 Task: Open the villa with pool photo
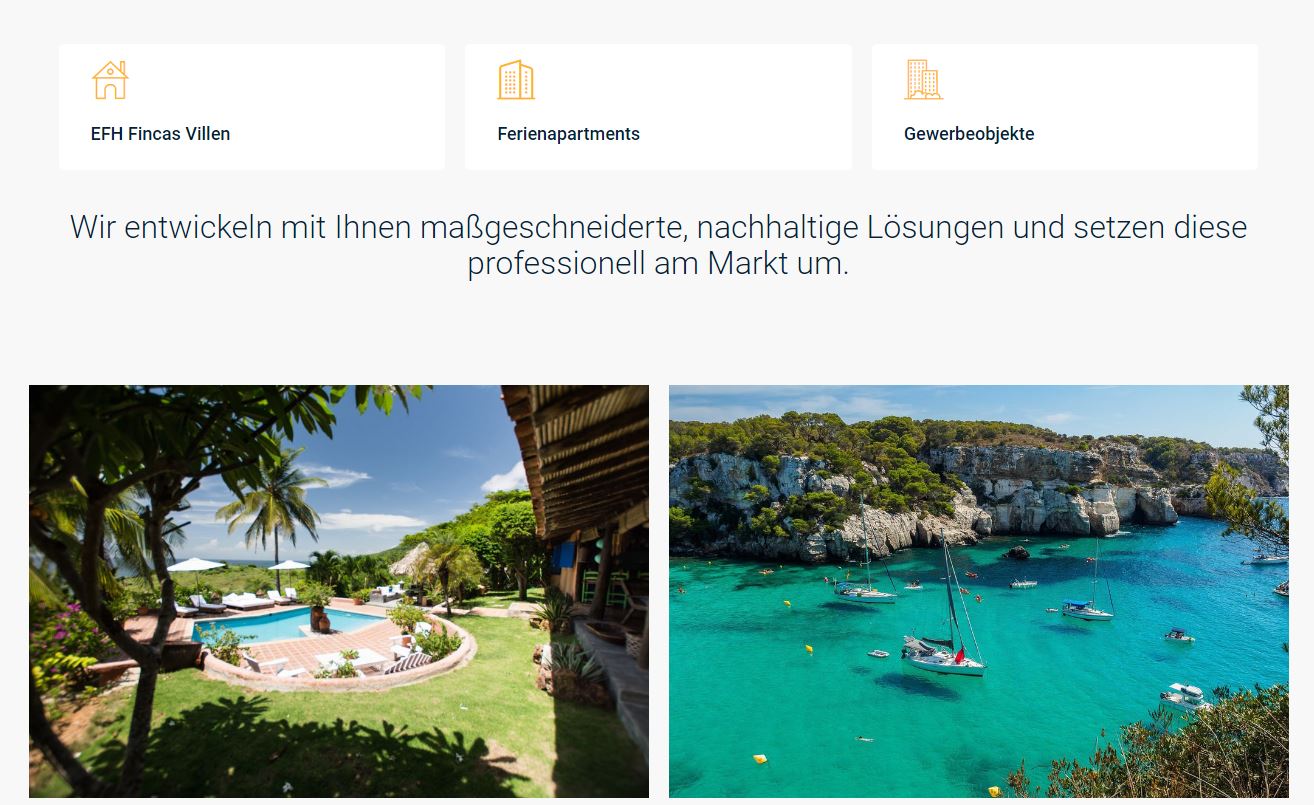point(339,591)
